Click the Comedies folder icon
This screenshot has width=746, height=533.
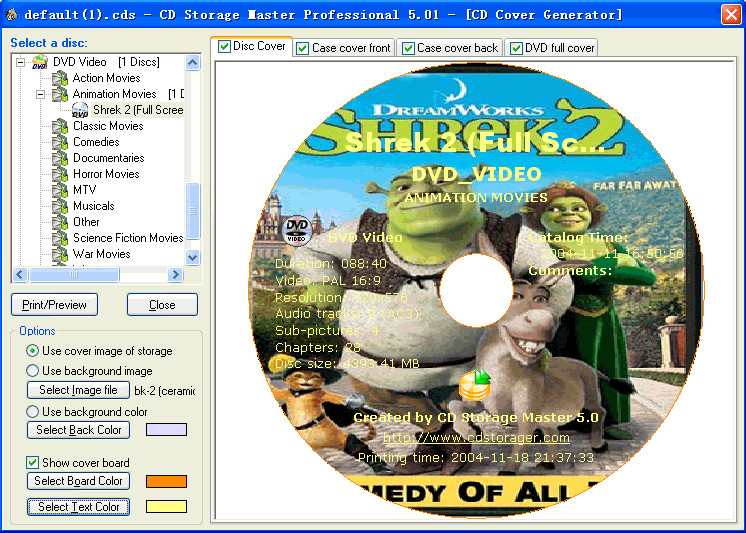(x=60, y=142)
